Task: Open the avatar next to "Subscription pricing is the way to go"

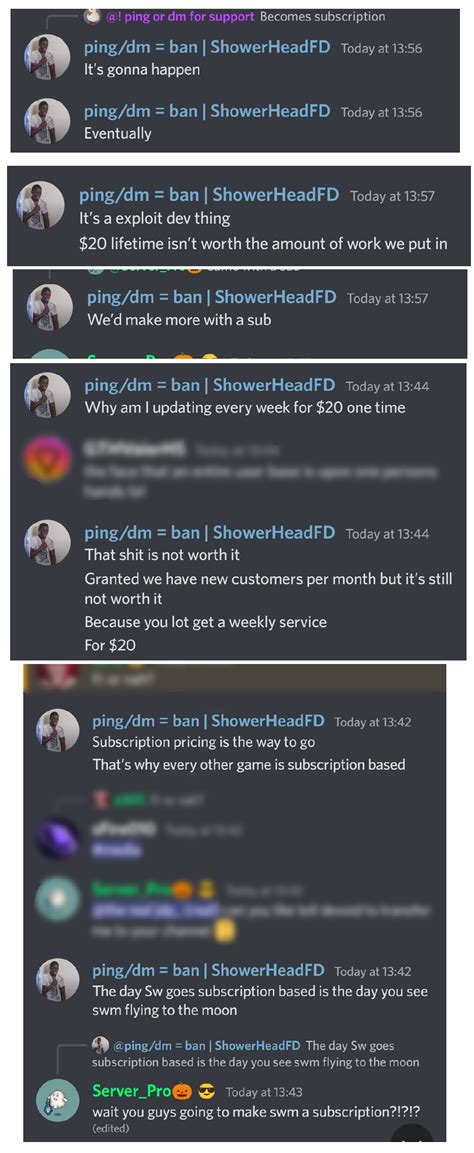Action: click(x=57, y=731)
